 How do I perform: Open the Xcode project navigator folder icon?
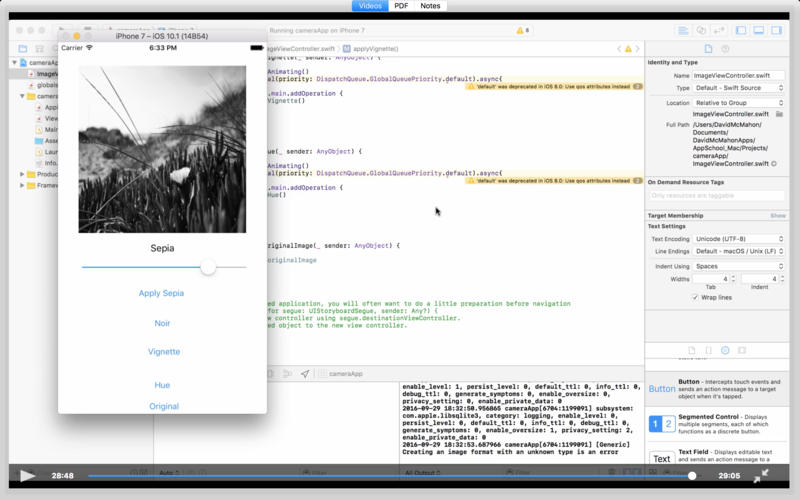point(22,48)
